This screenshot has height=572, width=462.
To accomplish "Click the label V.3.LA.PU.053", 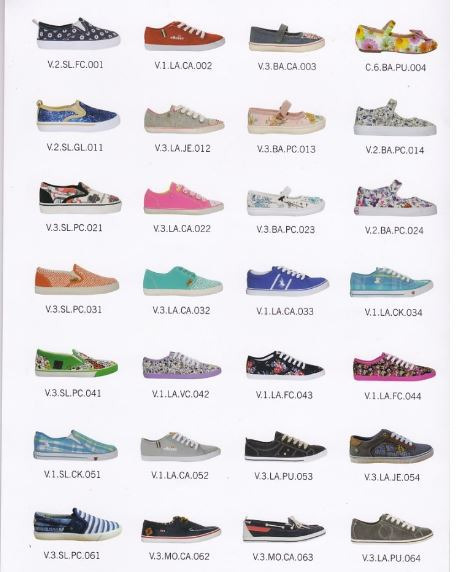I will [x=284, y=476].
